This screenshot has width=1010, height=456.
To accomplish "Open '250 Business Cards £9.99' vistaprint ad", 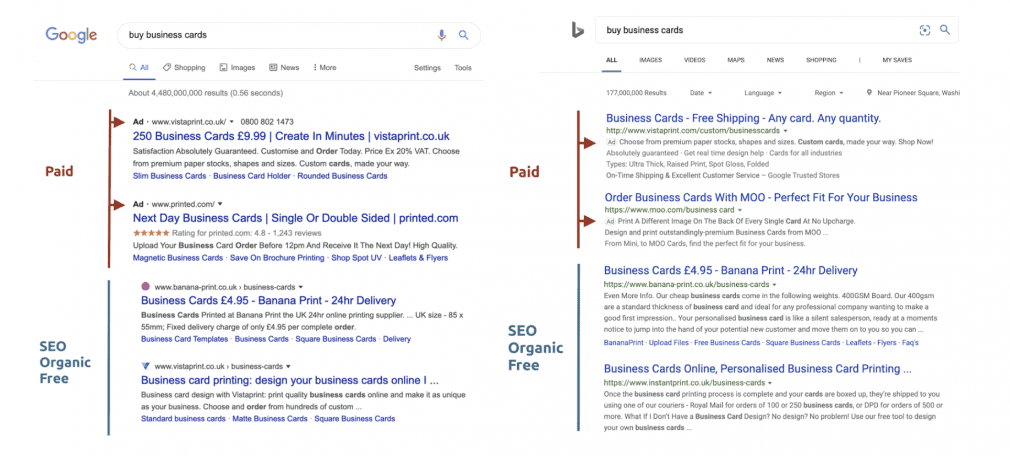I will [x=291, y=137].
